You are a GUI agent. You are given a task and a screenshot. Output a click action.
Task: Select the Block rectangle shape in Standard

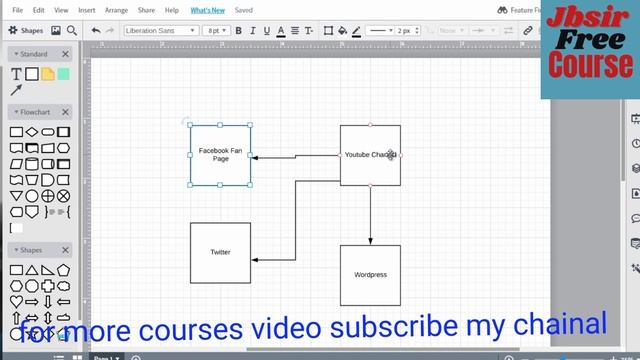pos(32,74)
